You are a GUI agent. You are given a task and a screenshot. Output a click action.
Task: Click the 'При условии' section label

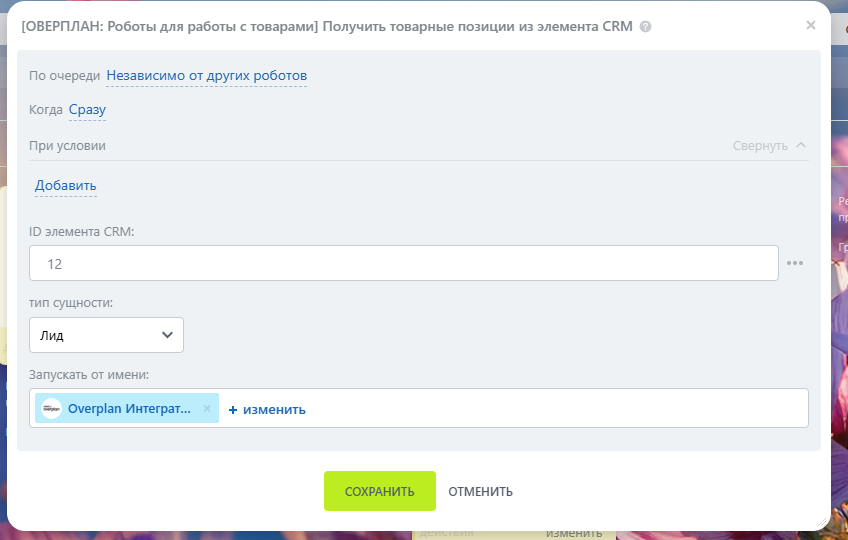point(67,145)
